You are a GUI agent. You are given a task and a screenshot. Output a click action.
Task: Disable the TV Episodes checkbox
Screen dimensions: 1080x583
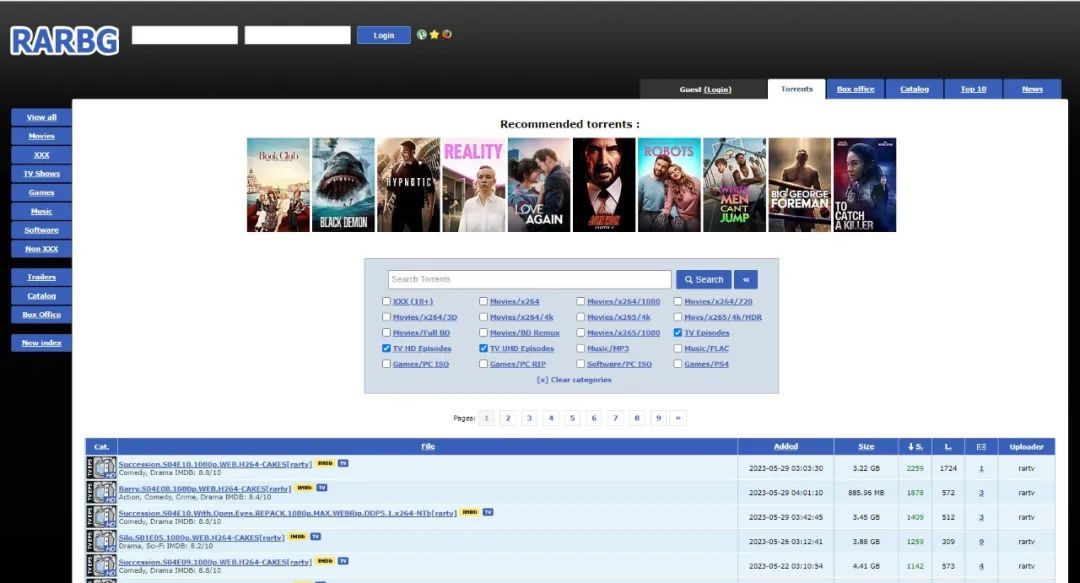(x=678, y=332)
